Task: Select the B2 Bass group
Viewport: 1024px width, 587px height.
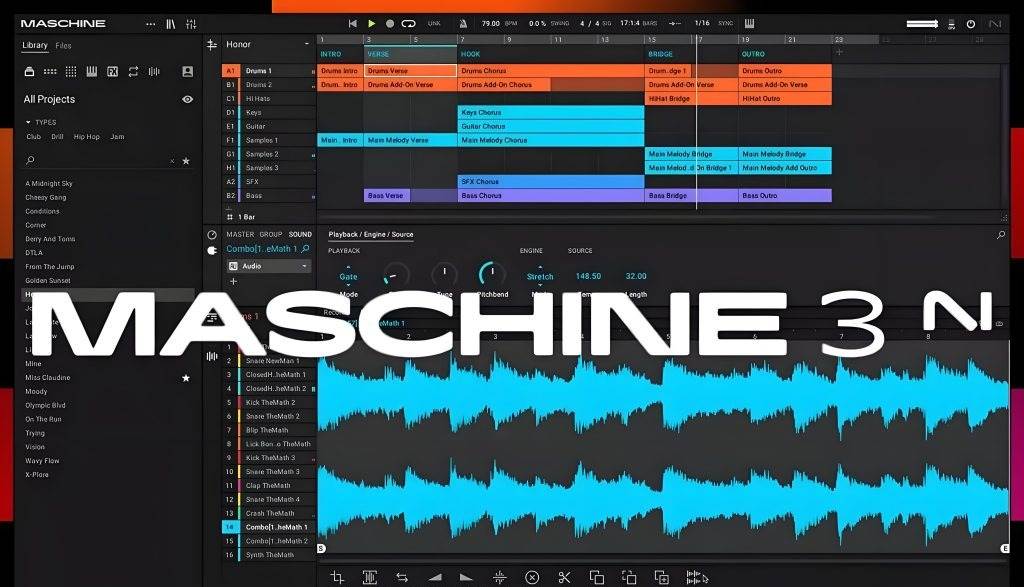Action: coord(269,195)
